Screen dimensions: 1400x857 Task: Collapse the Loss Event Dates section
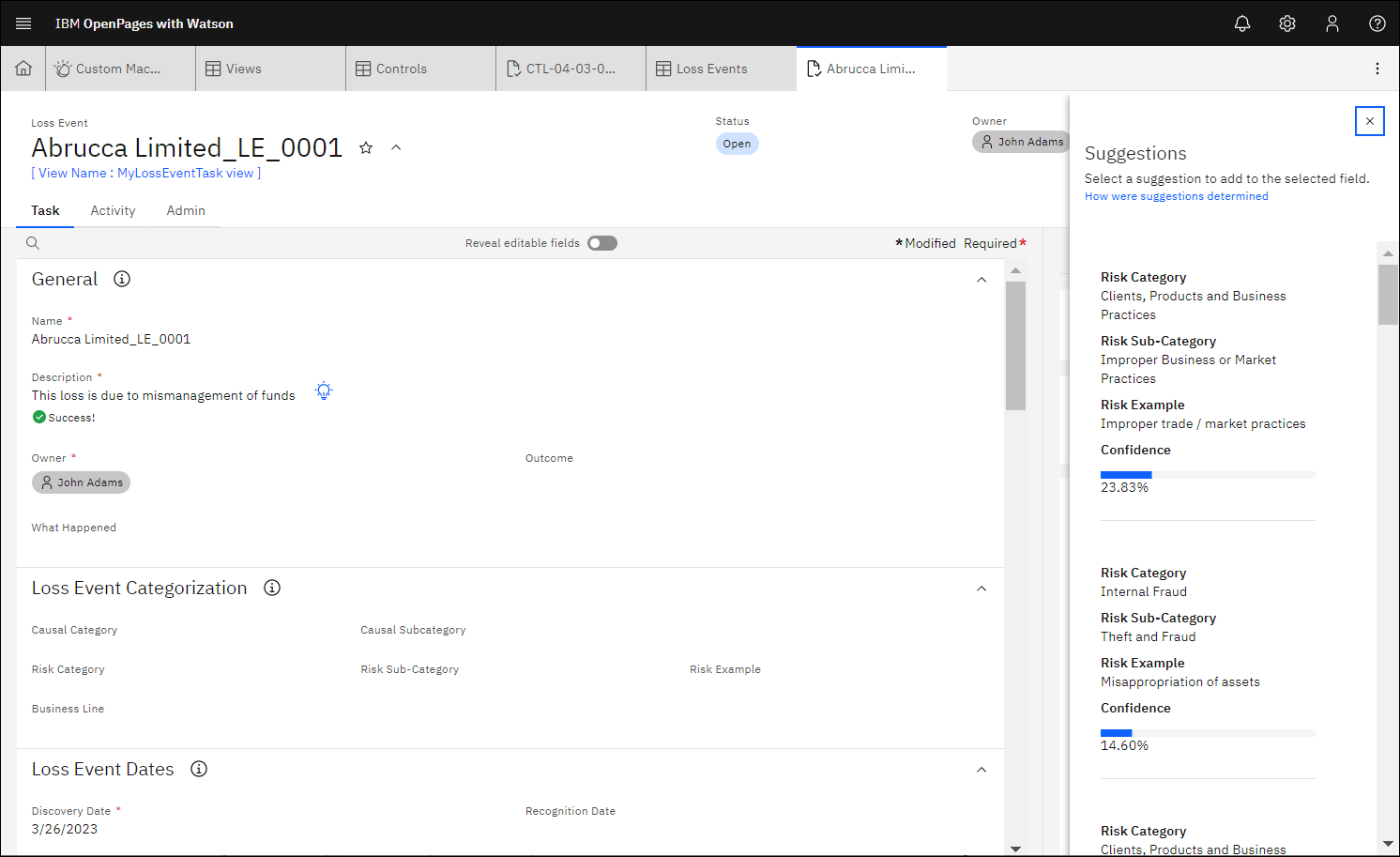pyautogui.click(x=982, y=770)
